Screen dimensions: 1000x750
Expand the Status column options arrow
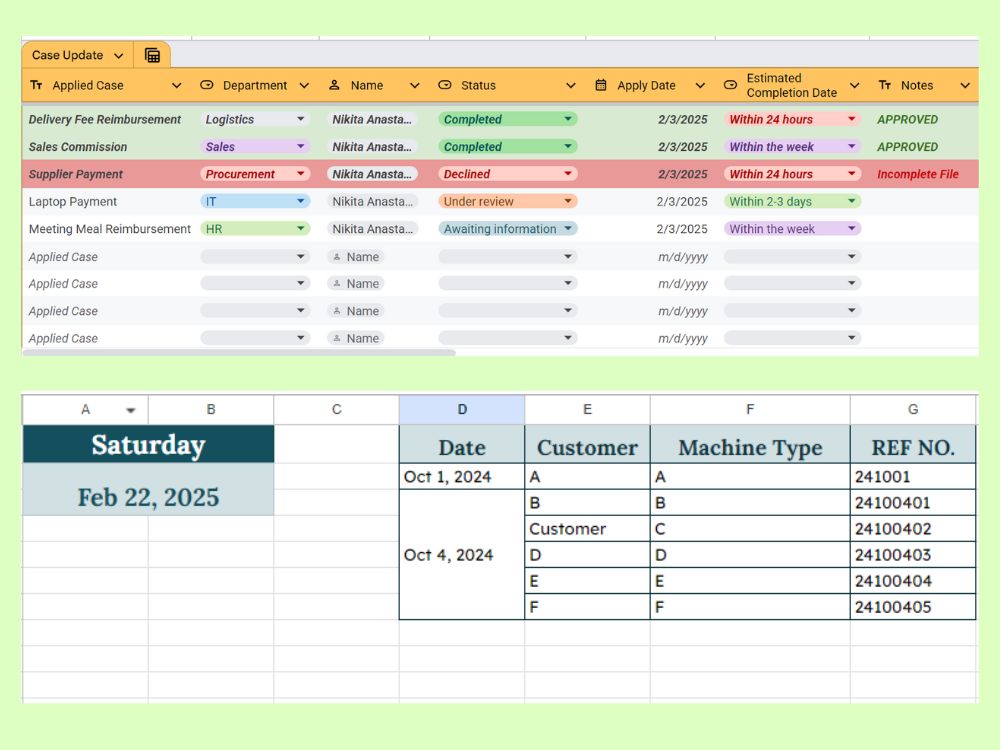point(571,85)
